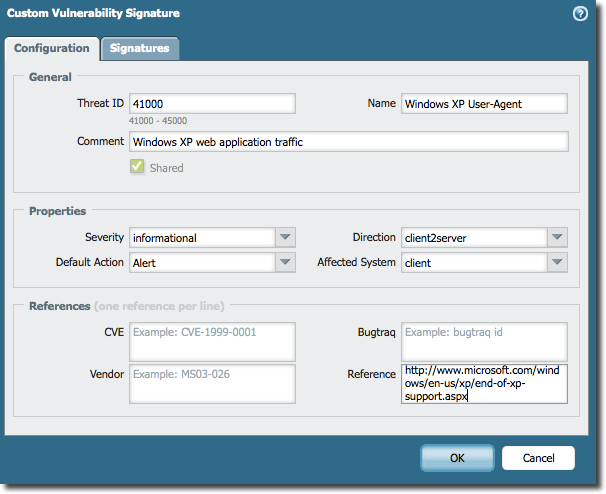Click the '41000 - 45000' range hint
The width and height of the screenshot is (606, 494).
coord(158,121)
